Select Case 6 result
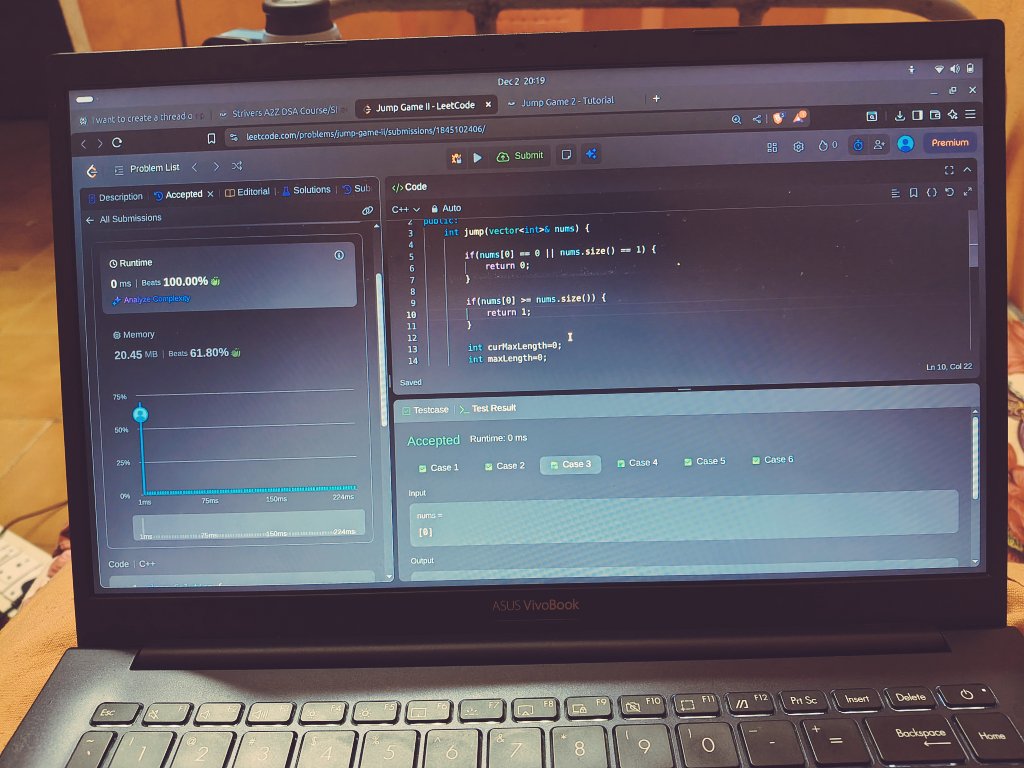The width and height of the screenshot is (1024, 768). 773,460
